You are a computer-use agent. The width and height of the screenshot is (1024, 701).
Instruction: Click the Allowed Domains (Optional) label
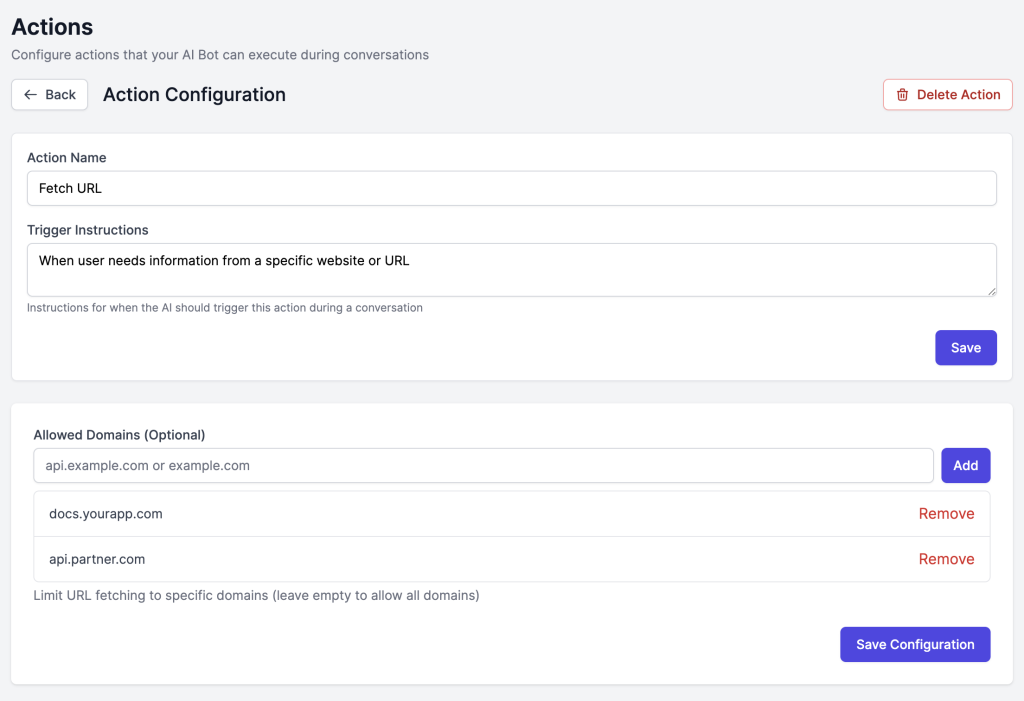[119, 435]
